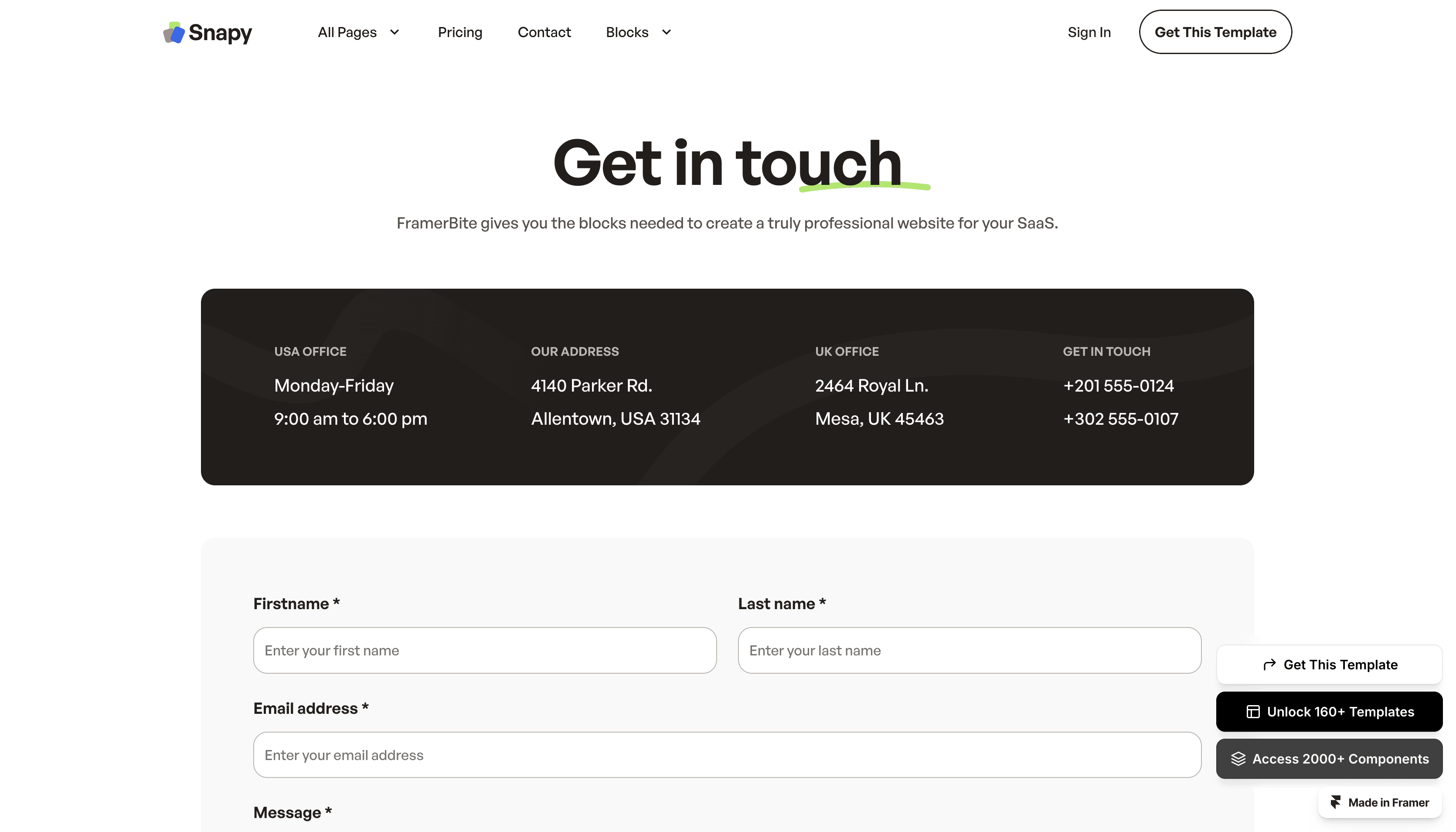Viewport: 1456px width, 832px height.
Task: Go to the Pricing page
Action: click(x=460, y=33)
